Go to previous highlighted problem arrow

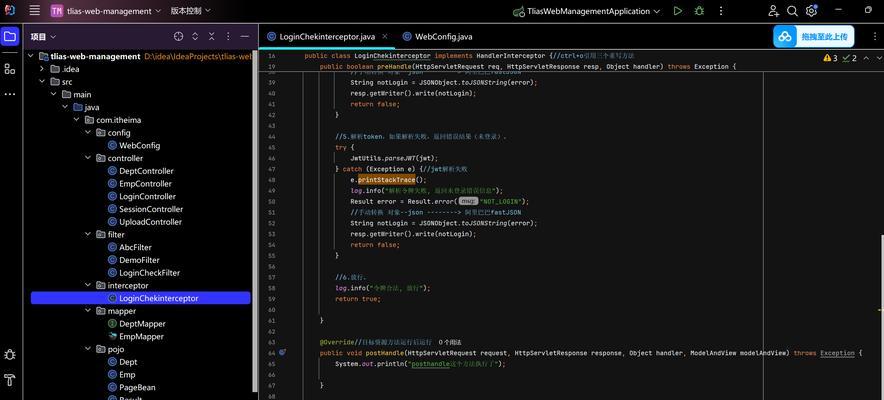(x=866, y=57)
